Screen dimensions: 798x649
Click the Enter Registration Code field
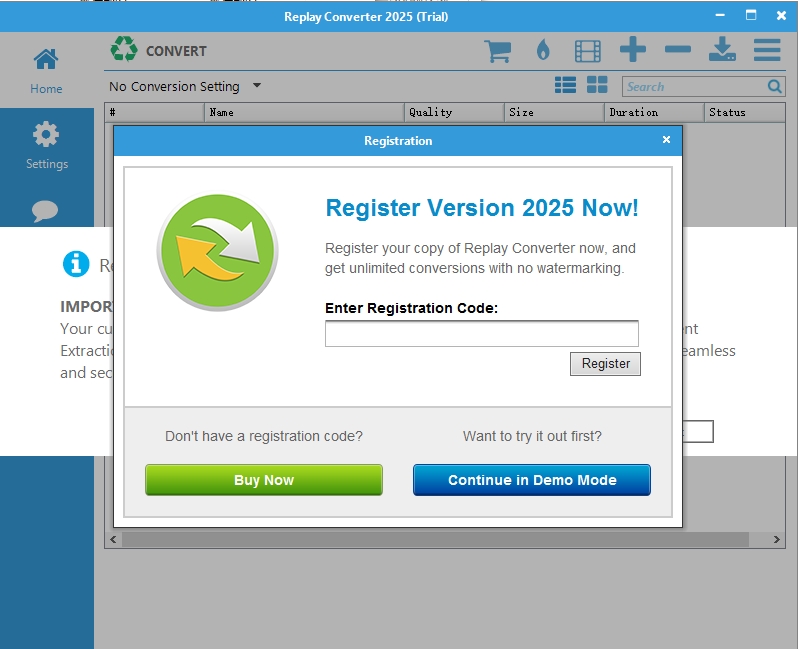click(481, 334)
